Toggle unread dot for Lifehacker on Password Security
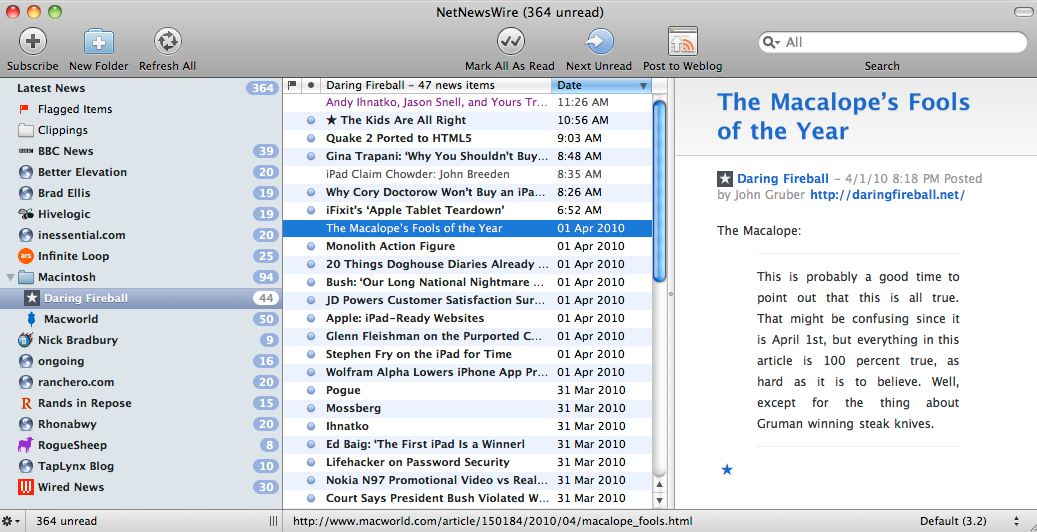Screen dimensions: 1037x532 click(x=311, y=462)
